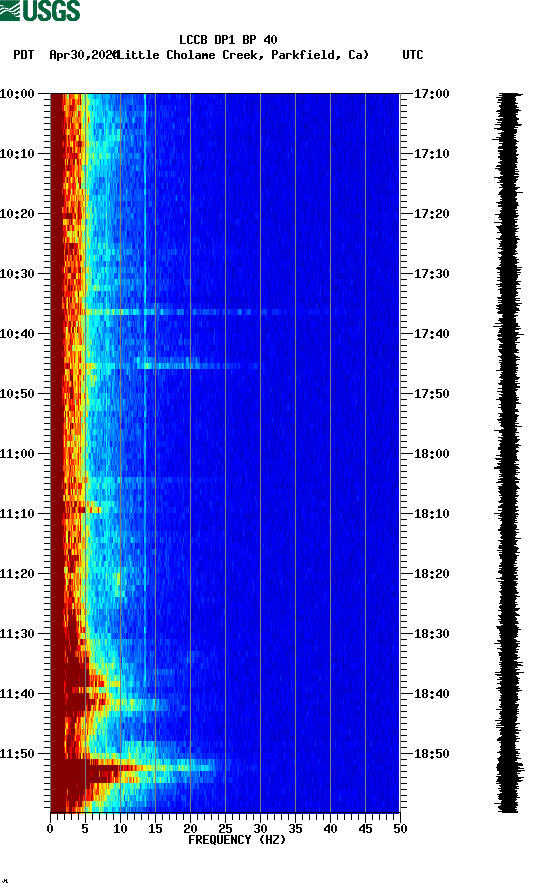Click the '10:40' PDT time label

click(17, 334)
